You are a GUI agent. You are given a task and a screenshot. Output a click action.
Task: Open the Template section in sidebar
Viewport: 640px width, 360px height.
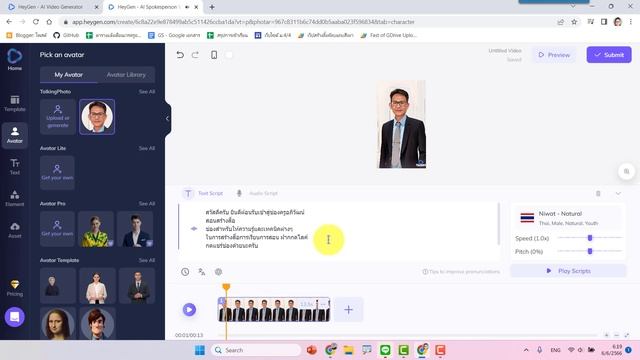[x=15, y=103]
